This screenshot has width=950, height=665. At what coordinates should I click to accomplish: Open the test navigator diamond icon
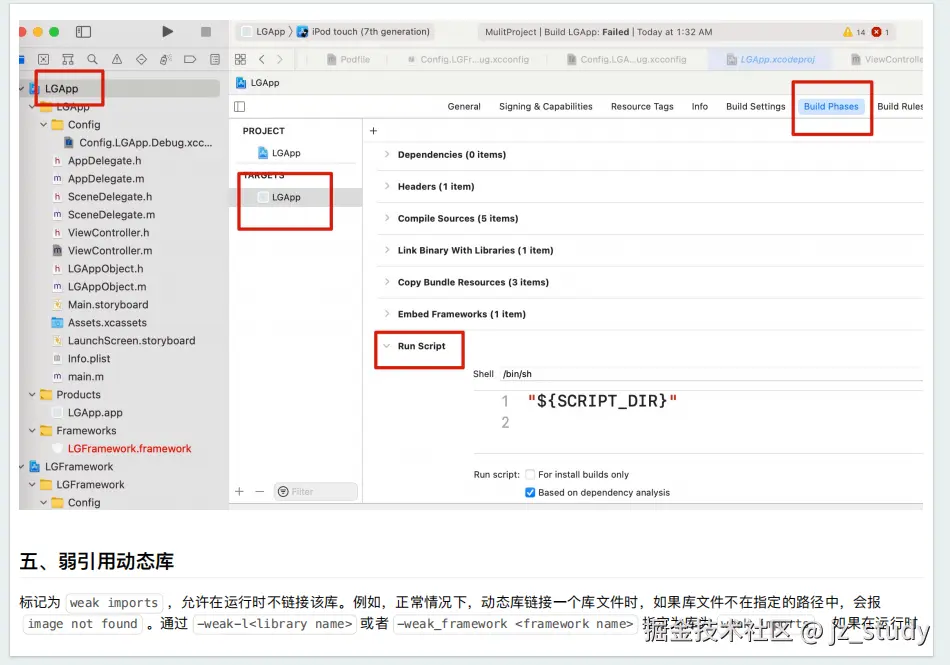(141, 59)
